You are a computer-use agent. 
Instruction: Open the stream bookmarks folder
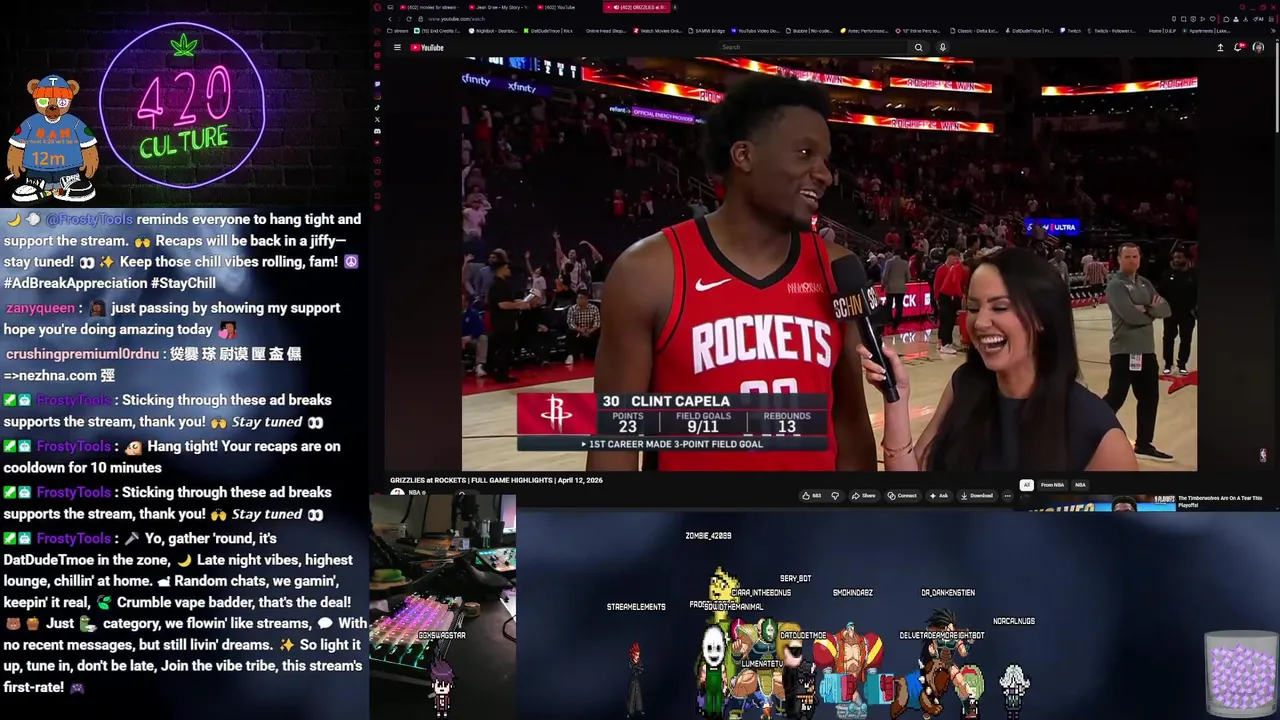click(398, 31)
